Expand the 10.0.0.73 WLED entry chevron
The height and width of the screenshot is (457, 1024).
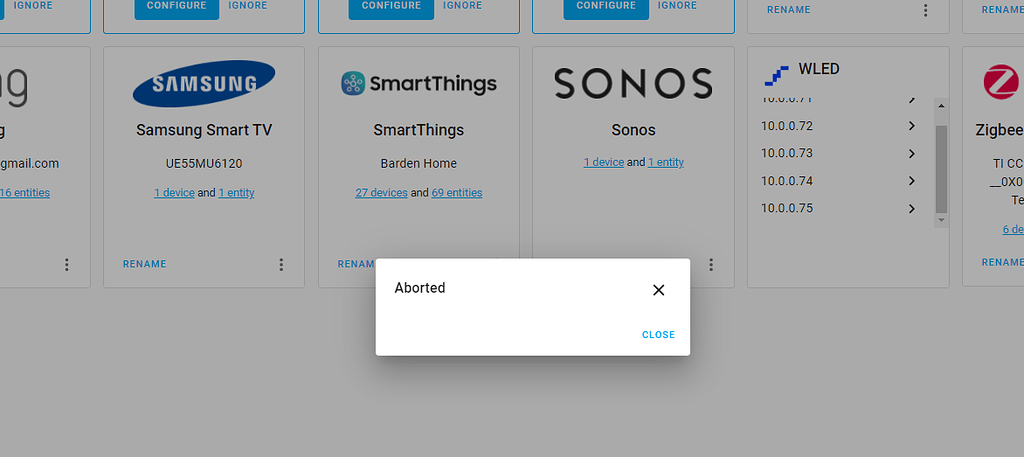pyautogui.click(x=912, y=153)
